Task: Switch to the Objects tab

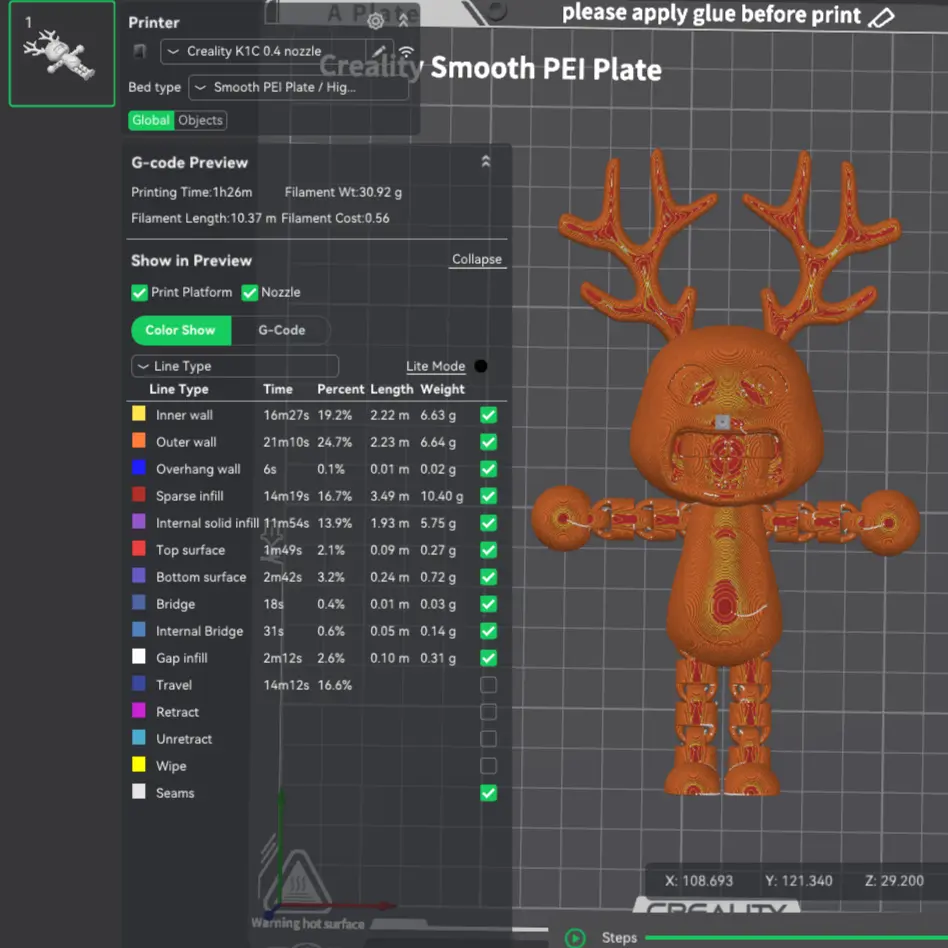Action: (201, 120)
